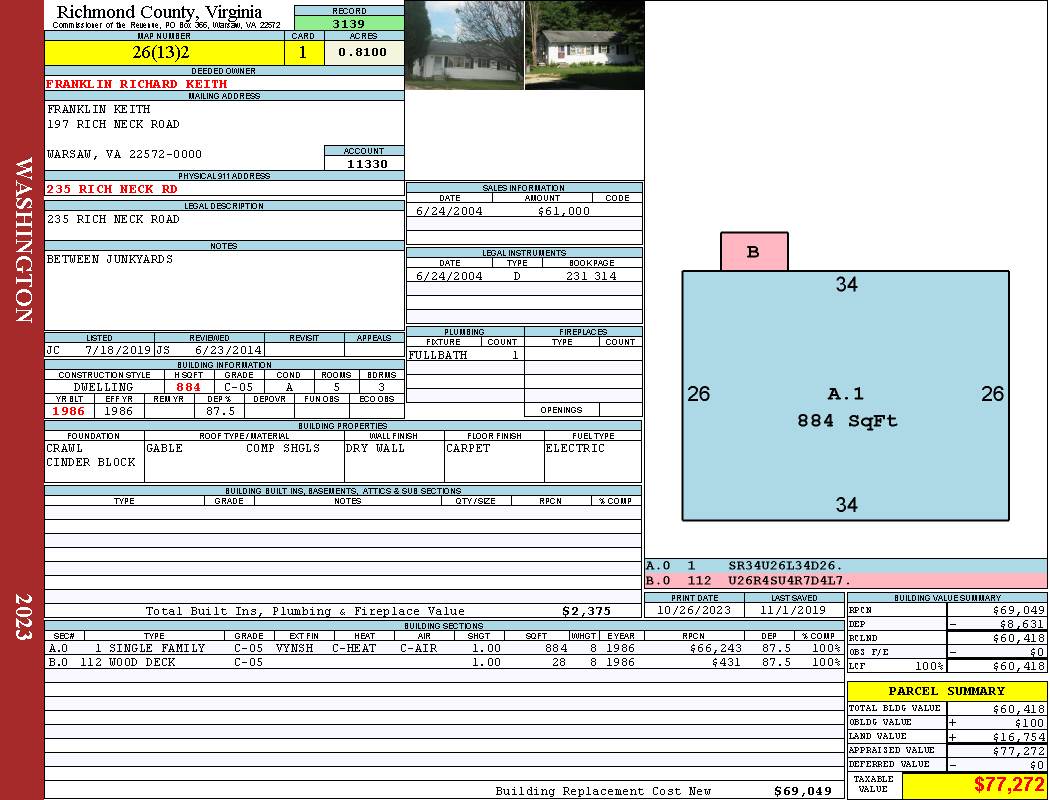
Task: Click sale amount $61,000
Action: 563,211
